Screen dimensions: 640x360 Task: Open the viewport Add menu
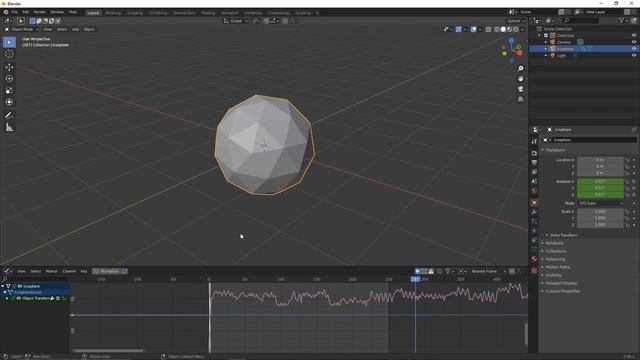pos(75,29)
